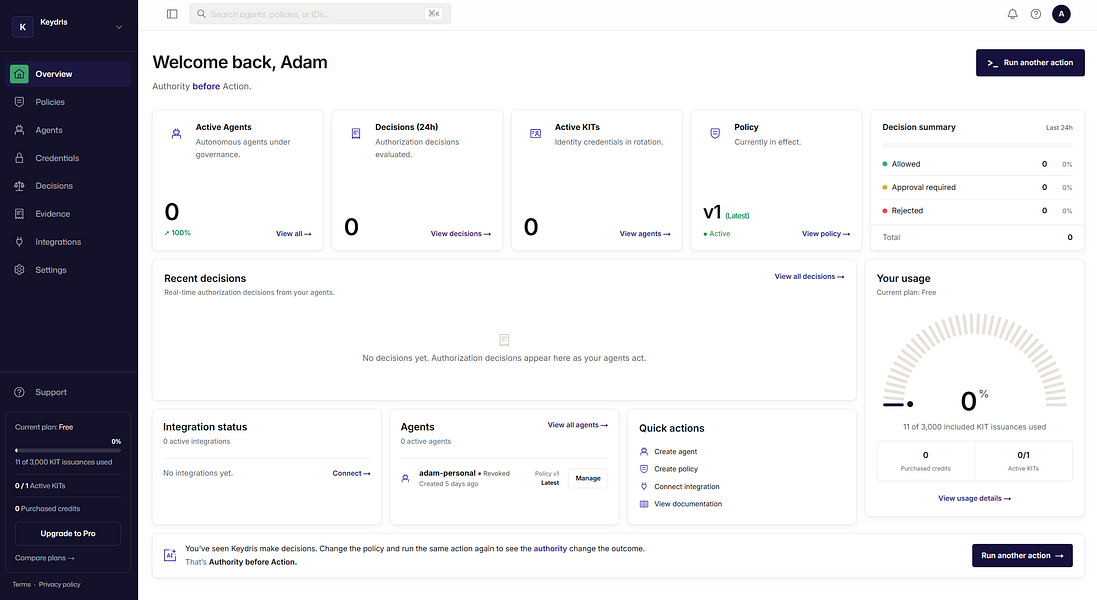Click the Policy card shield icon
This screenshot has height=600, width=1097.
coord(715,134)
